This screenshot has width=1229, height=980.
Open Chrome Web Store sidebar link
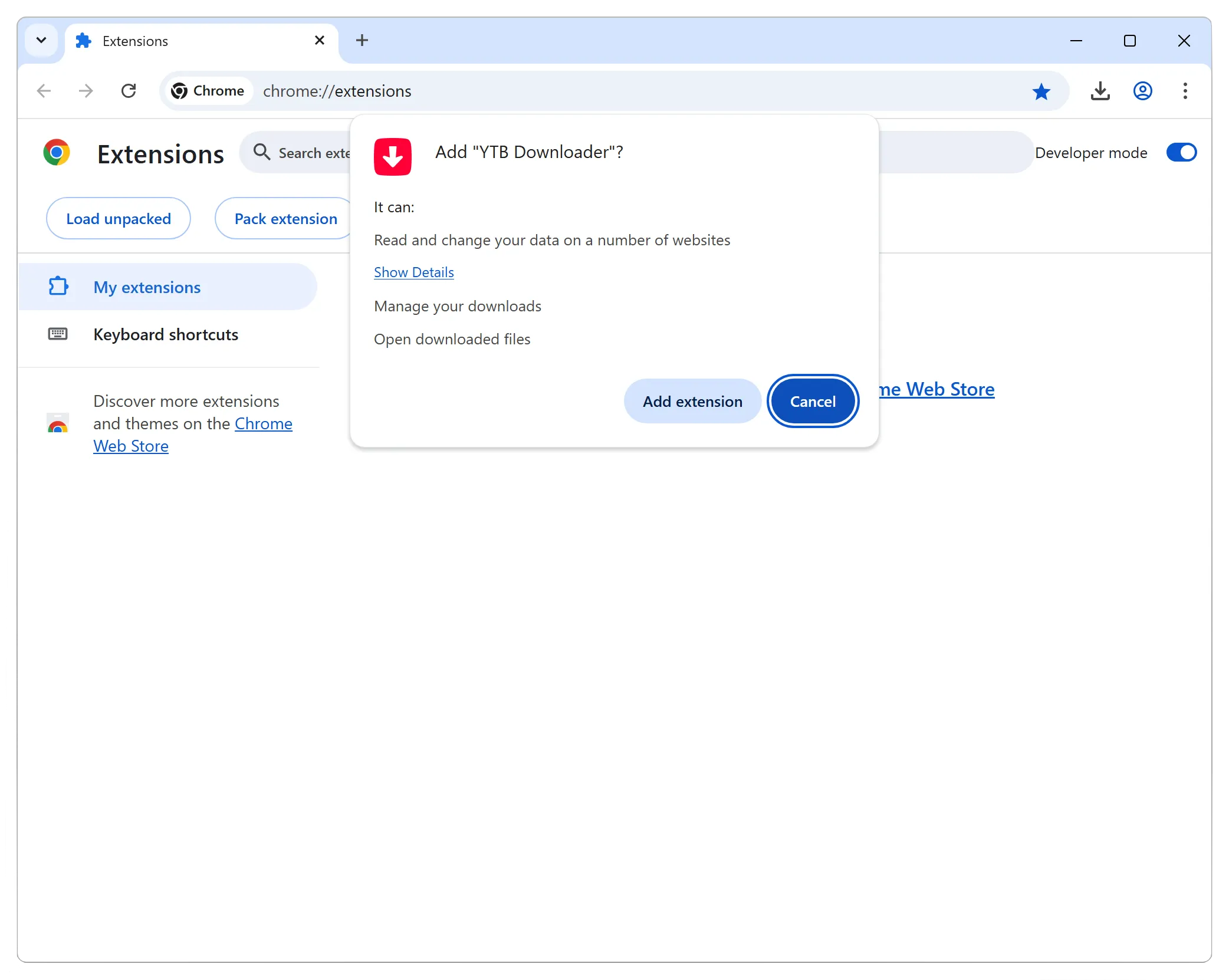[x=193, y=435]
